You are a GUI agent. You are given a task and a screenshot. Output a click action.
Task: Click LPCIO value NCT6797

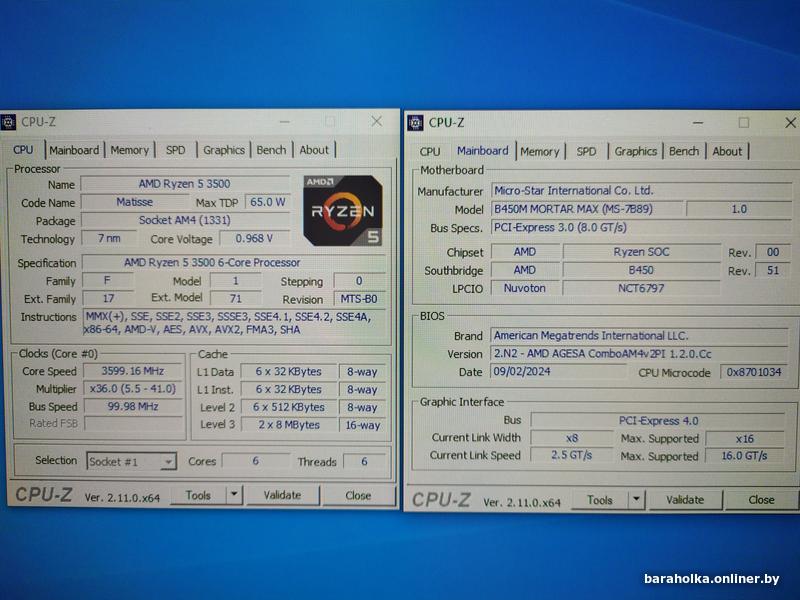(x=641, y=288)
